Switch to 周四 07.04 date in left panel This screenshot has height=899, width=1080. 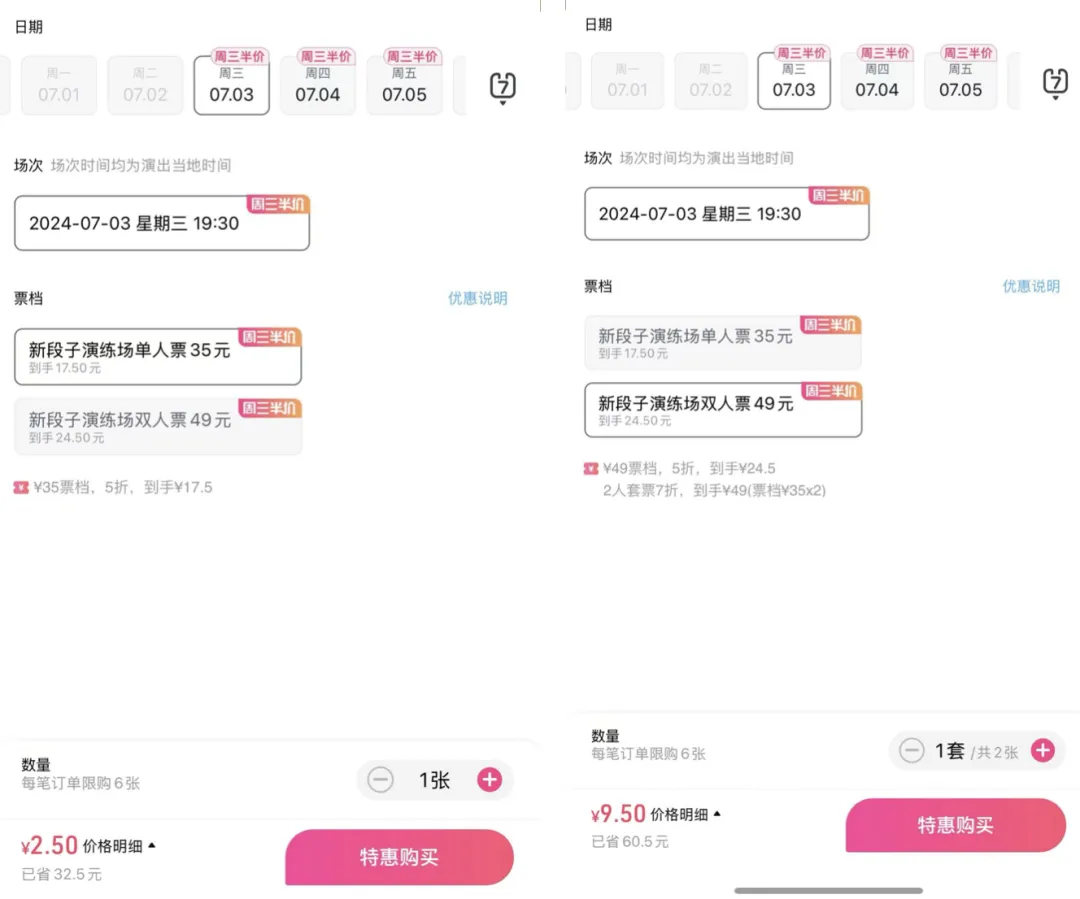[318, 85]
